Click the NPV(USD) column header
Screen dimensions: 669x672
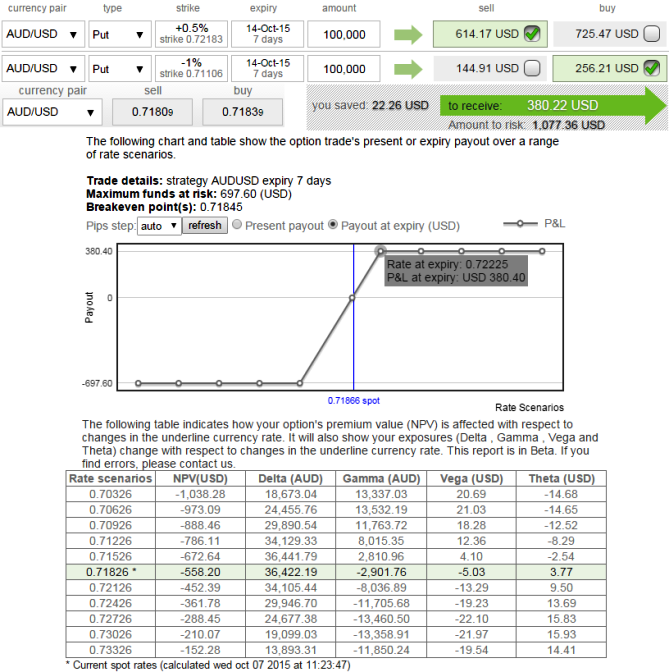[200, 478]
